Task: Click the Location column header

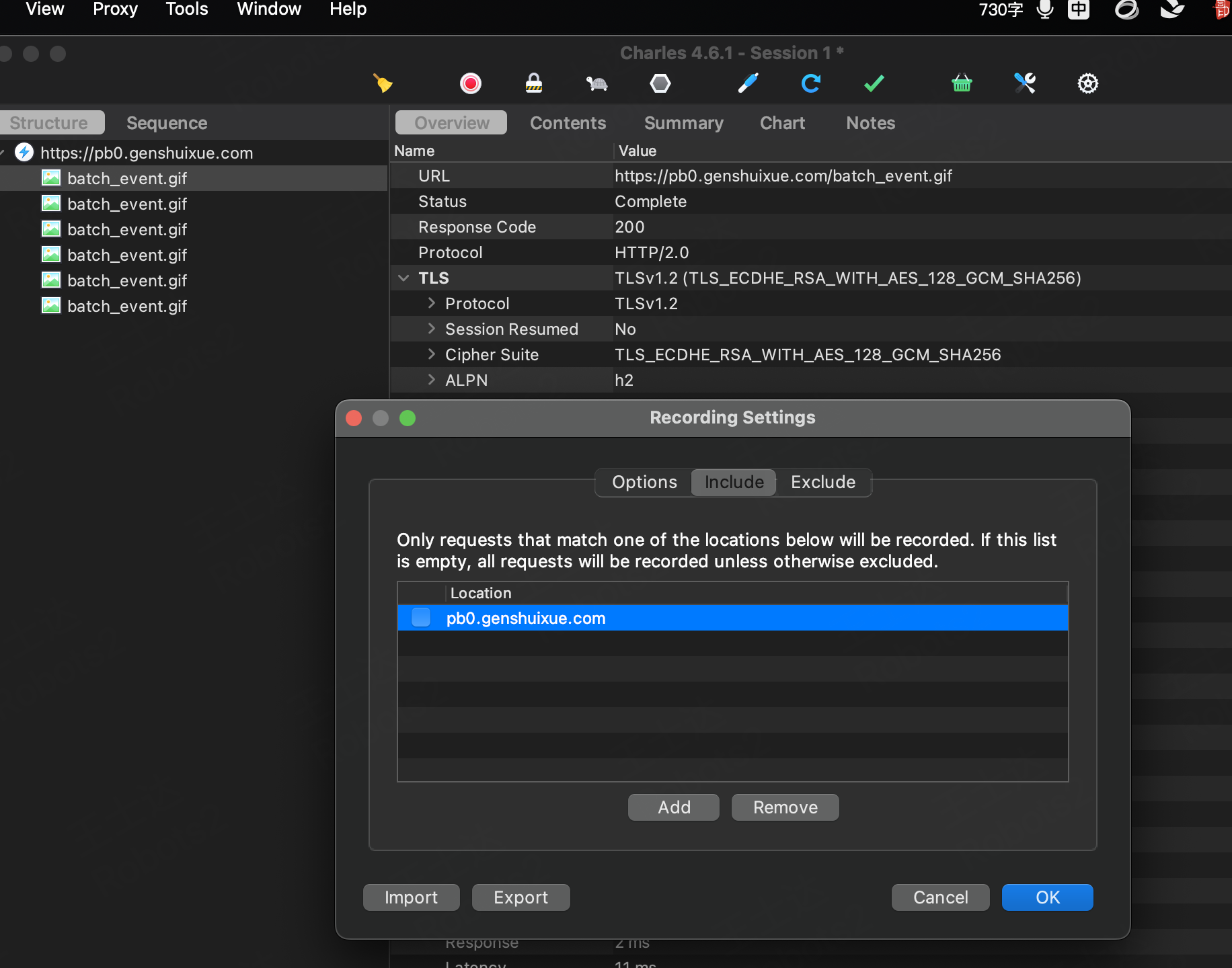Action: click(x=757, y=593)
